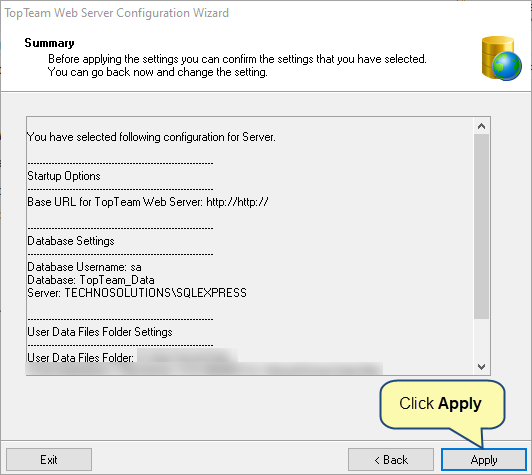Click the 'Startup Options' heading text

pos(64,176)
